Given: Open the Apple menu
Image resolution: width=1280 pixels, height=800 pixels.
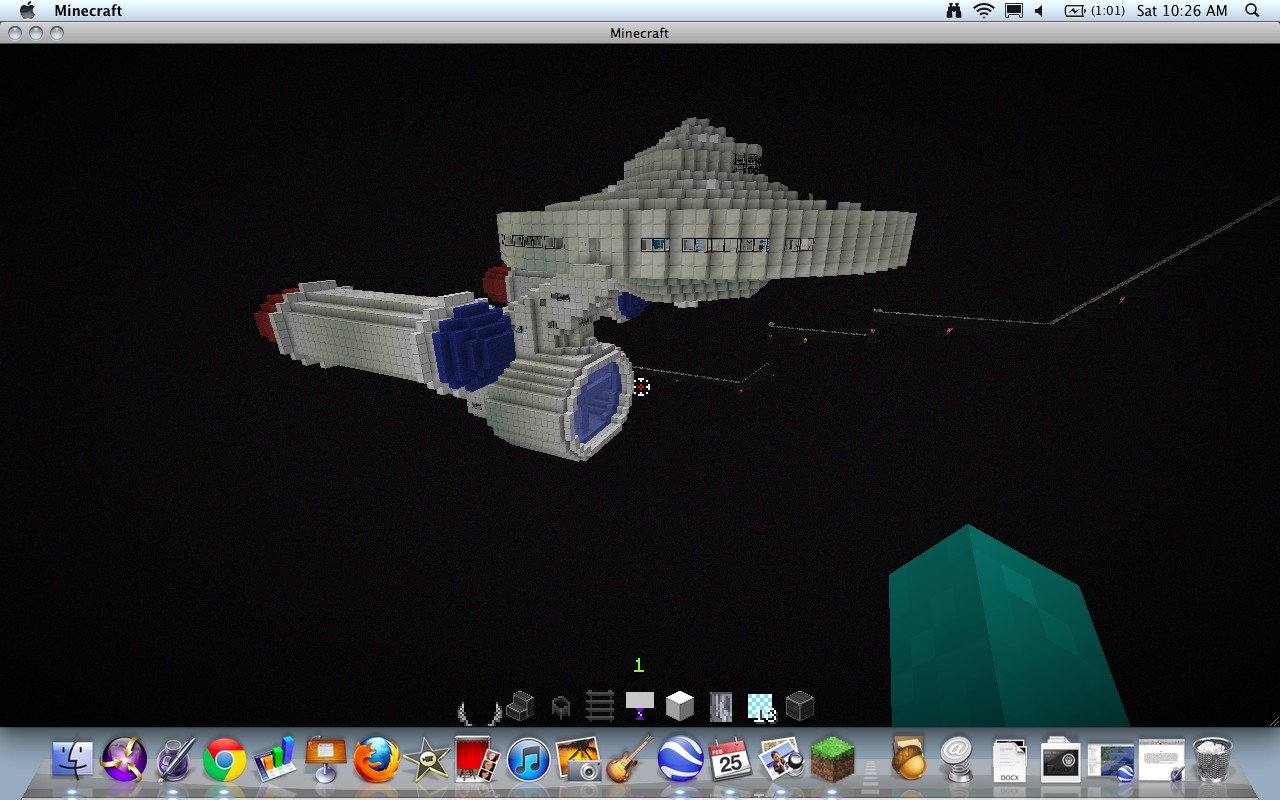Looking at the screenshot, I should (27, 11).
